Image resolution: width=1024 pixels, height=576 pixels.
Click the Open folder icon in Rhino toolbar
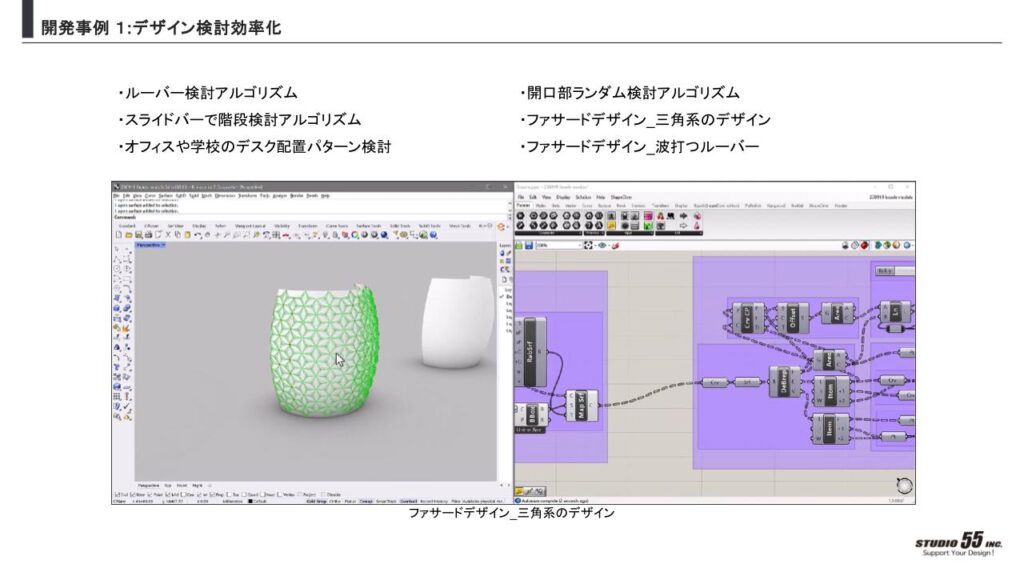(129, 235)
